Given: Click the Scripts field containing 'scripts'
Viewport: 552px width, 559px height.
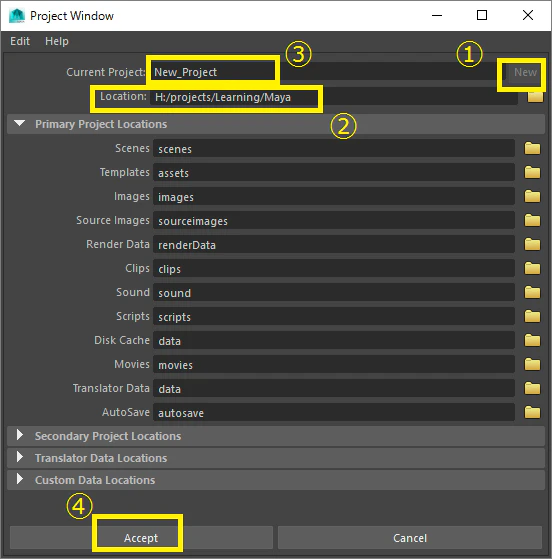Looking at the screenshot, I should tap(334, 316).
